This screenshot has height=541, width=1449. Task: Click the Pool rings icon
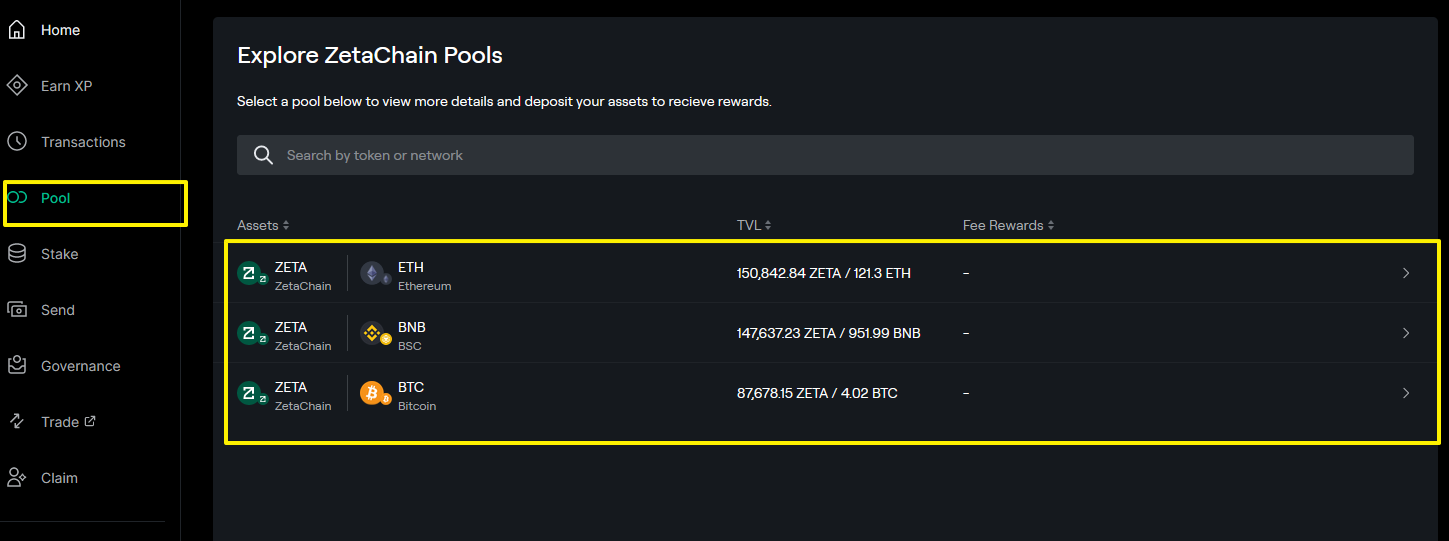pos(17,198)
